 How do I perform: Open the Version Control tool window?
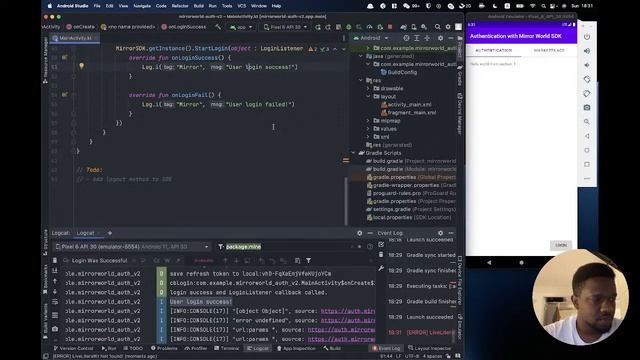tap(73, 348)
